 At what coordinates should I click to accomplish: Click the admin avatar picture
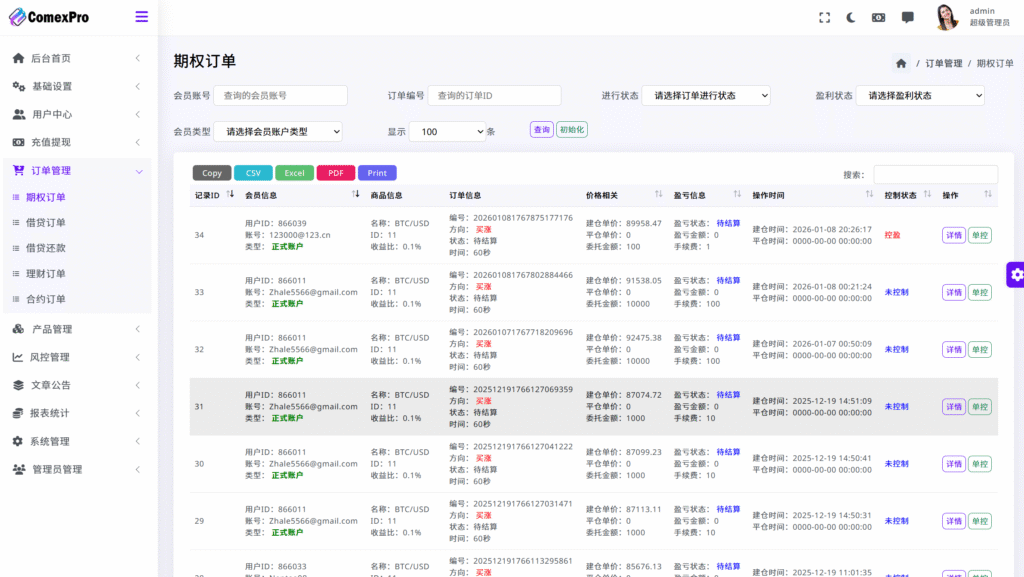point(946,17)
